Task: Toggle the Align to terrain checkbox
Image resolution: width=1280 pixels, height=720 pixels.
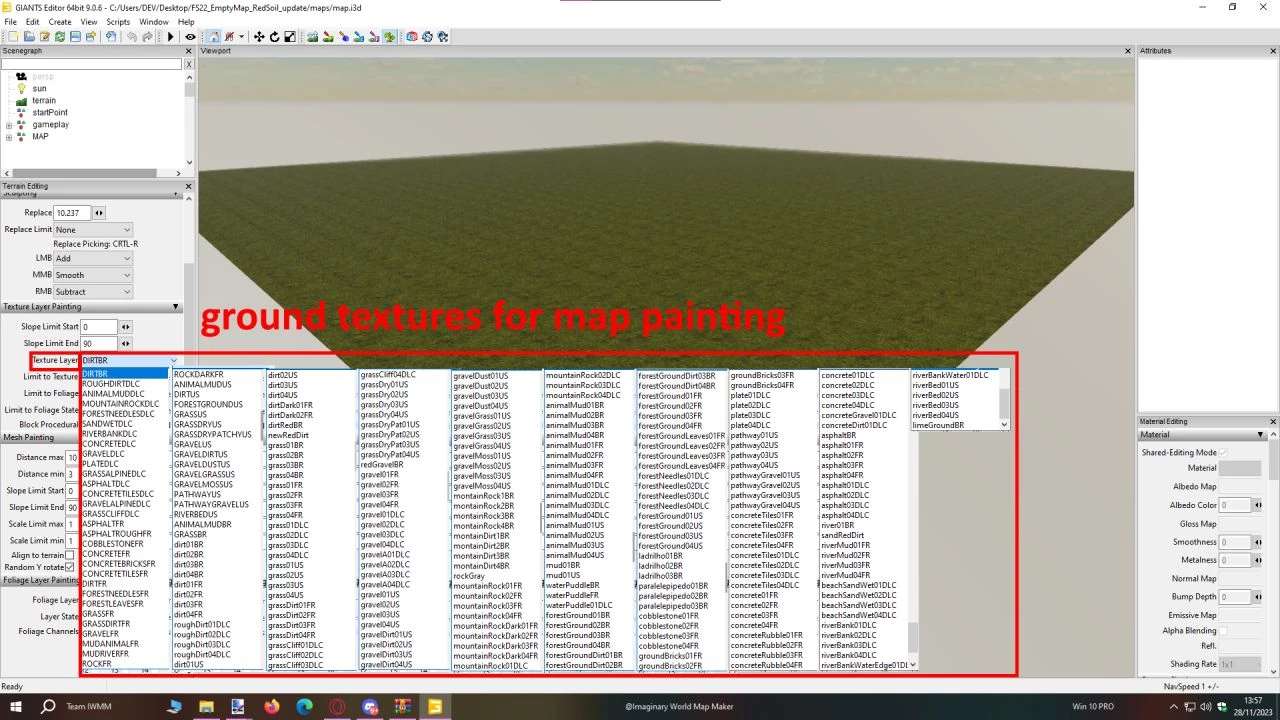Action: pos(70,555)
